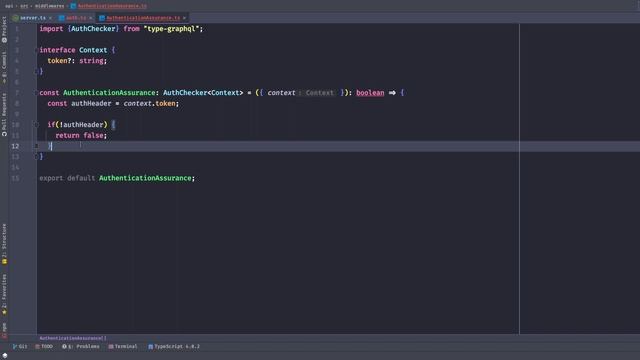Screen dimensions: 640x360
Task: Click the Favorites star icon
Action: (x=4, y=312)
